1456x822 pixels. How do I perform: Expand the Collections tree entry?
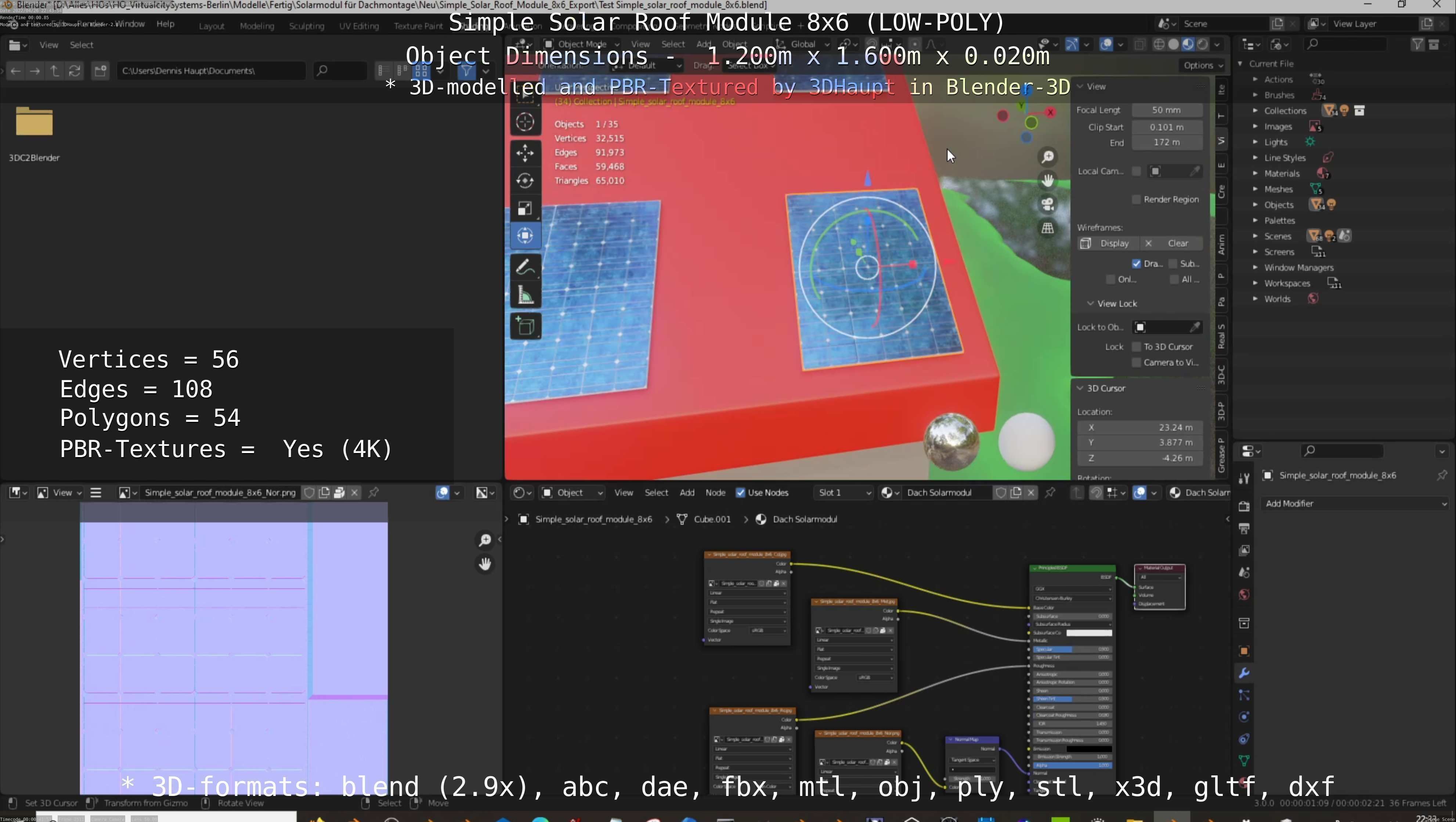click(x=1256, y=111)
